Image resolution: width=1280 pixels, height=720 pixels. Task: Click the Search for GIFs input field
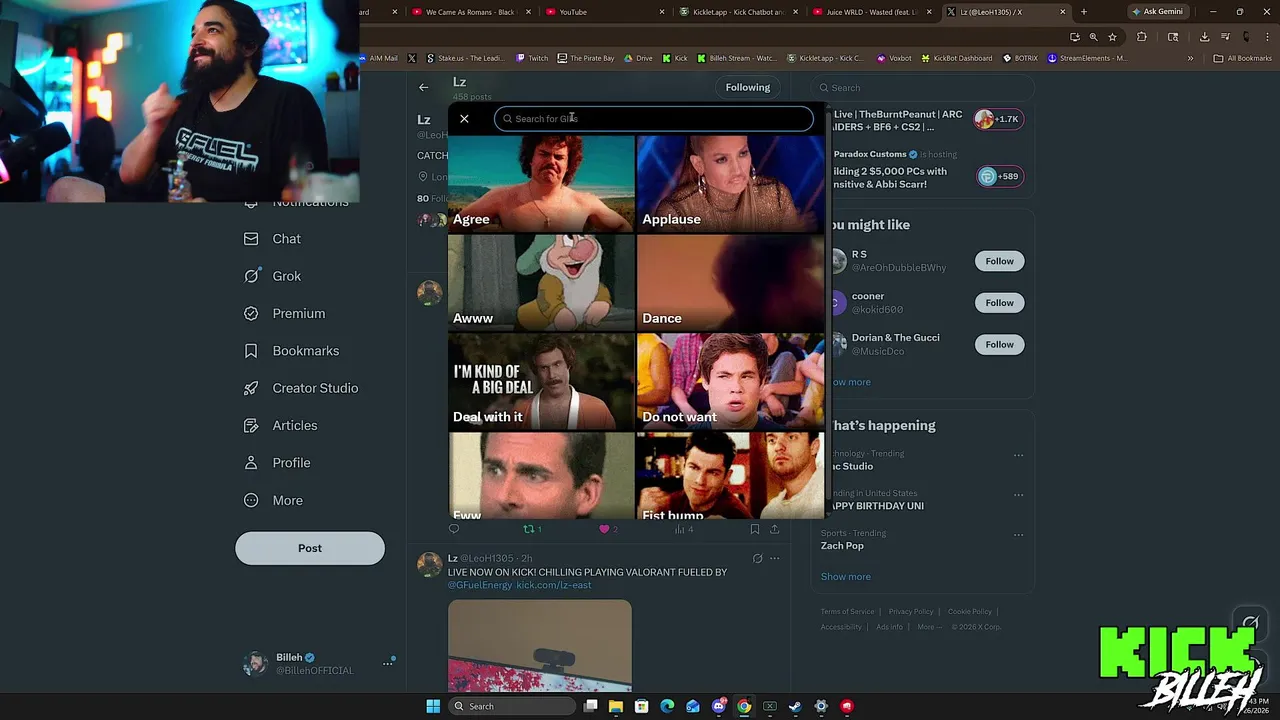click(654, 118)
